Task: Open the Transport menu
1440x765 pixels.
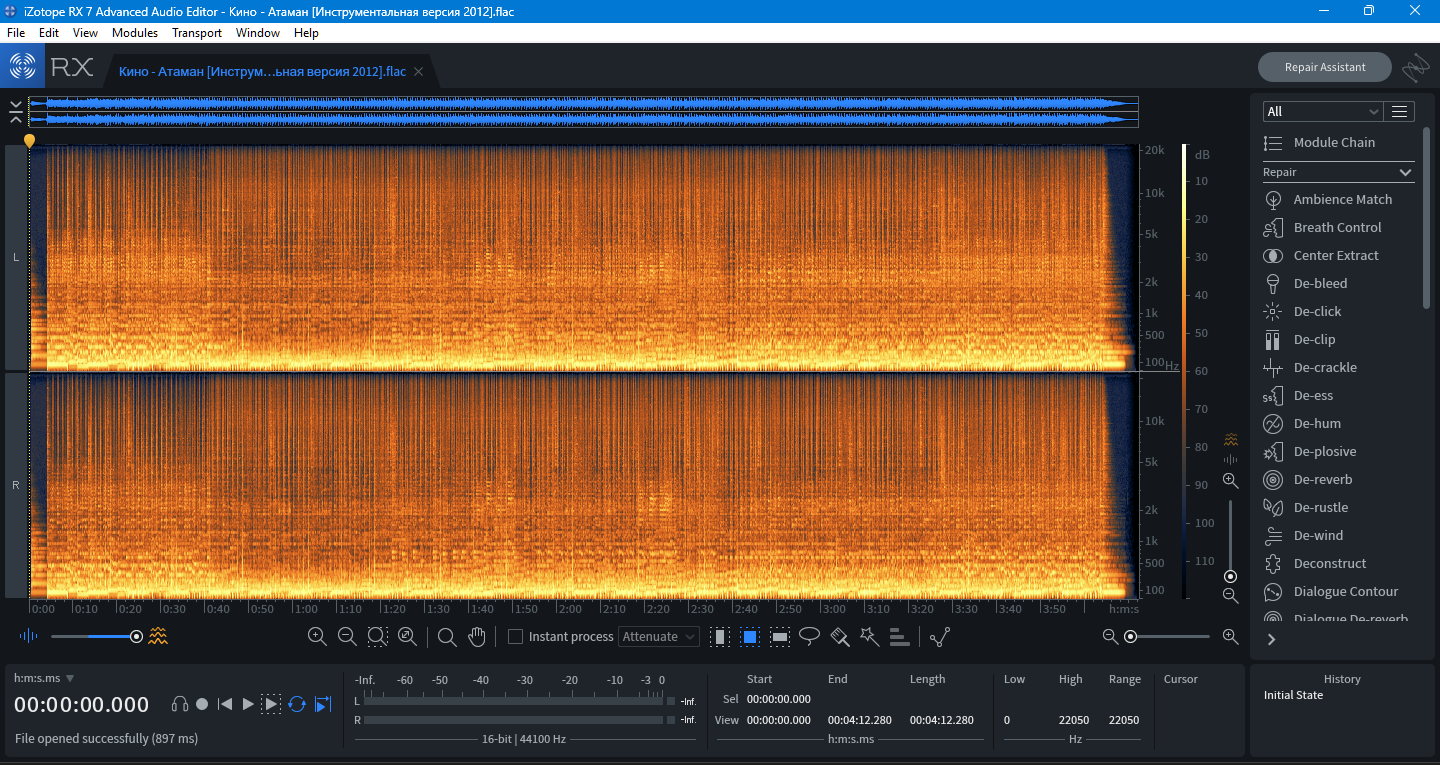Action: [x=196, y=33]
